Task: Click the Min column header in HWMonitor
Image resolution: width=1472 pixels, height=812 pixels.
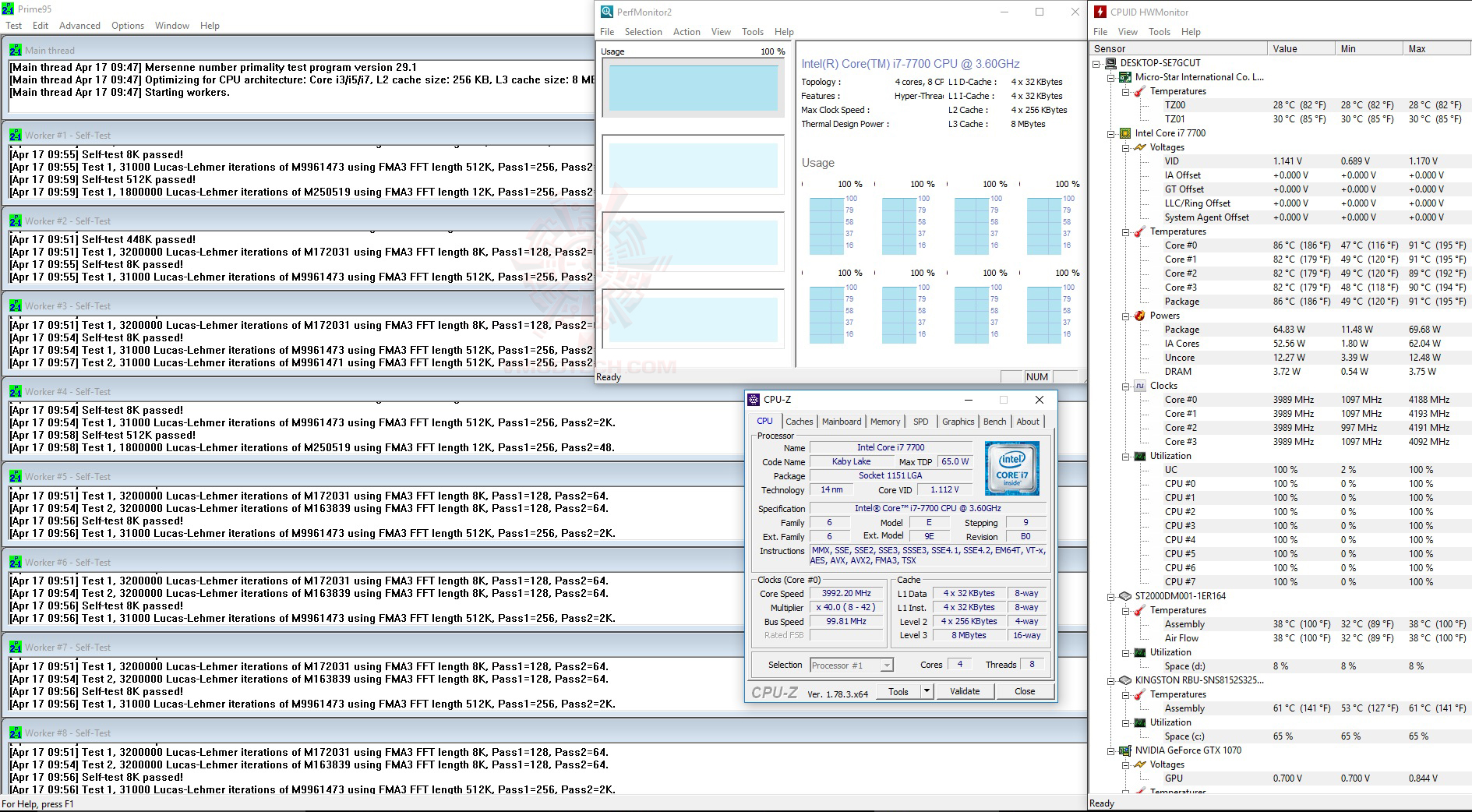Action: [x=1368, y=48]
